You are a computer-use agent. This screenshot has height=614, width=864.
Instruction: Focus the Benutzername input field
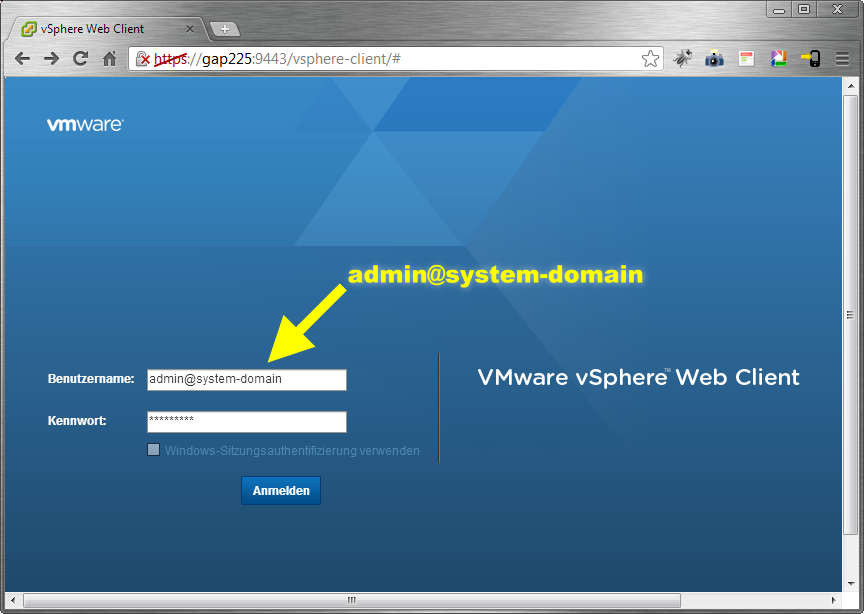[x=246, y=380]
